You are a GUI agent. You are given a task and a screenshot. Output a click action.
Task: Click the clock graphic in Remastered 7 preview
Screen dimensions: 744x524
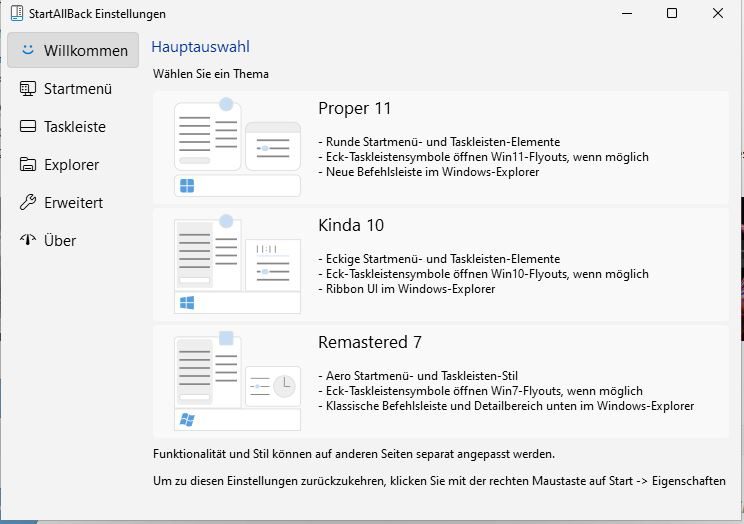pos(284,386)
